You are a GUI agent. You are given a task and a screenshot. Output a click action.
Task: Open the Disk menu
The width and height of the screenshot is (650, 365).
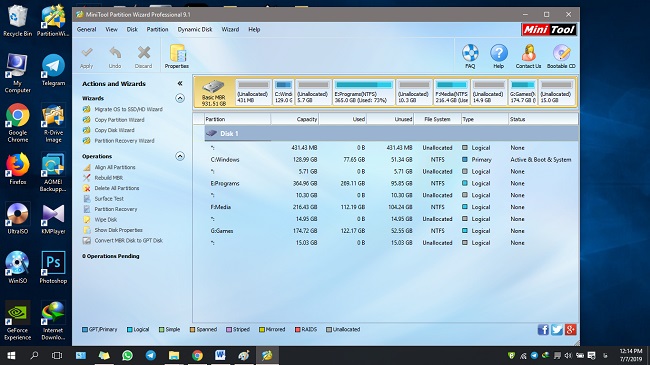132,29
